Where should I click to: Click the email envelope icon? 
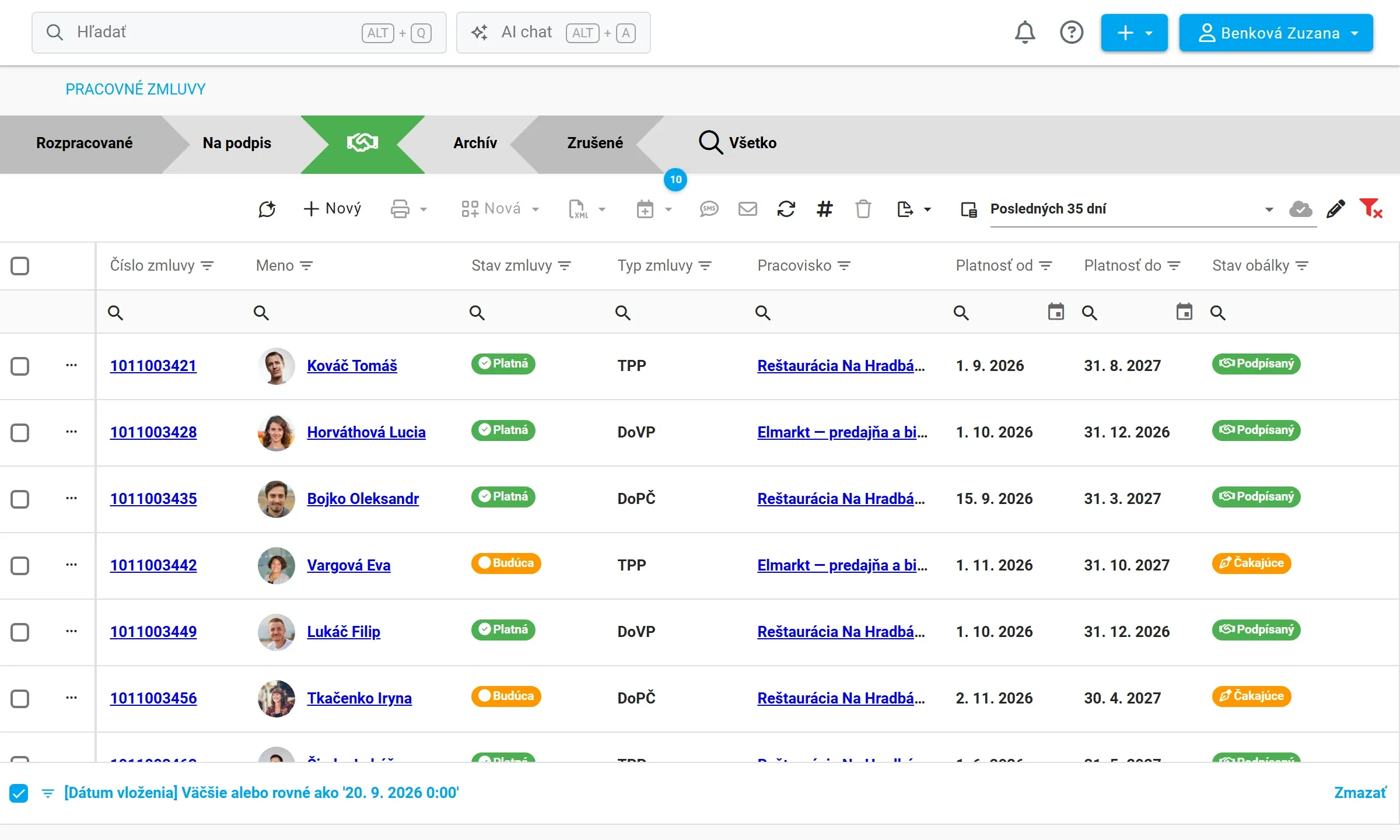(x=747, y=209)
